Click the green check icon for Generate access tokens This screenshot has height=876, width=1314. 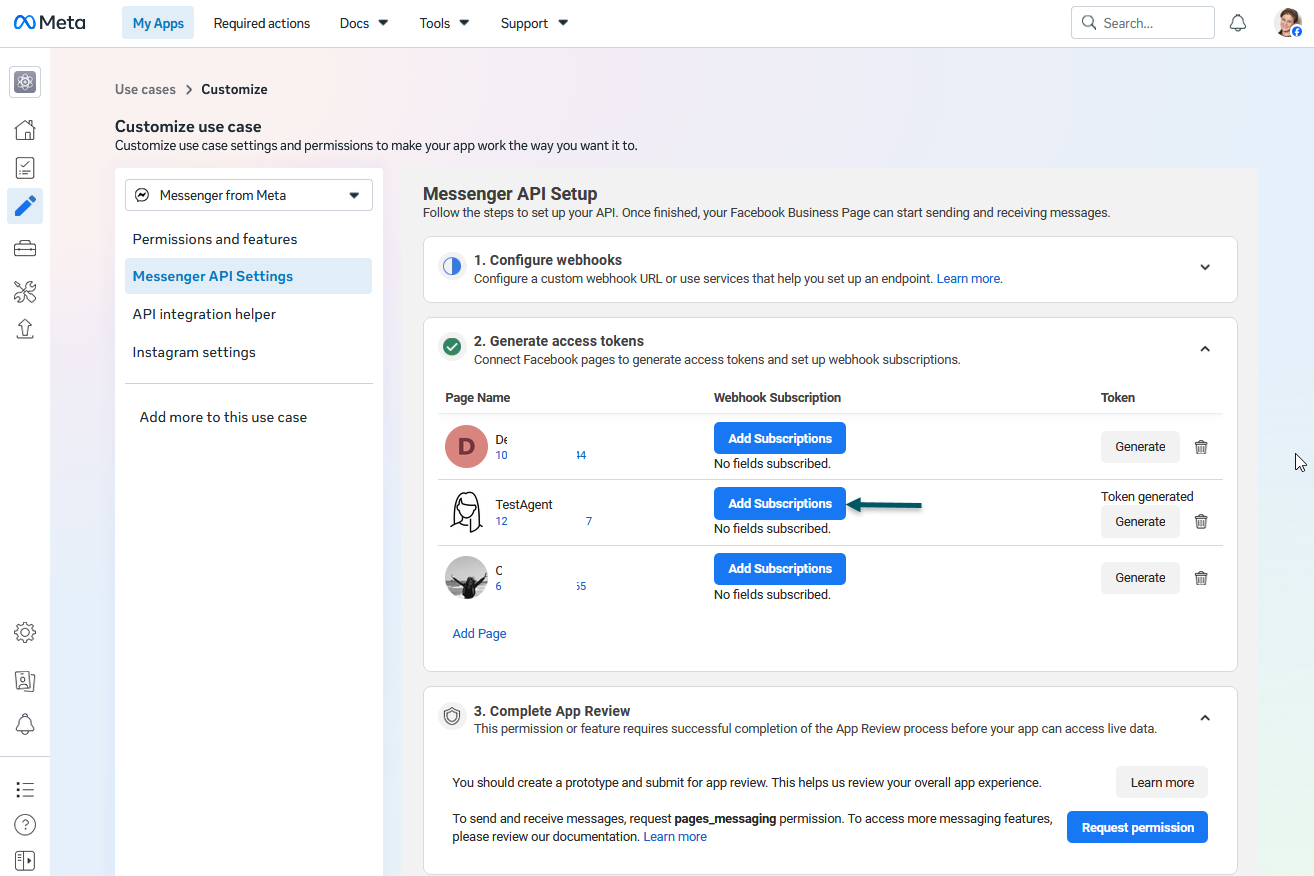tap(452, 347)
